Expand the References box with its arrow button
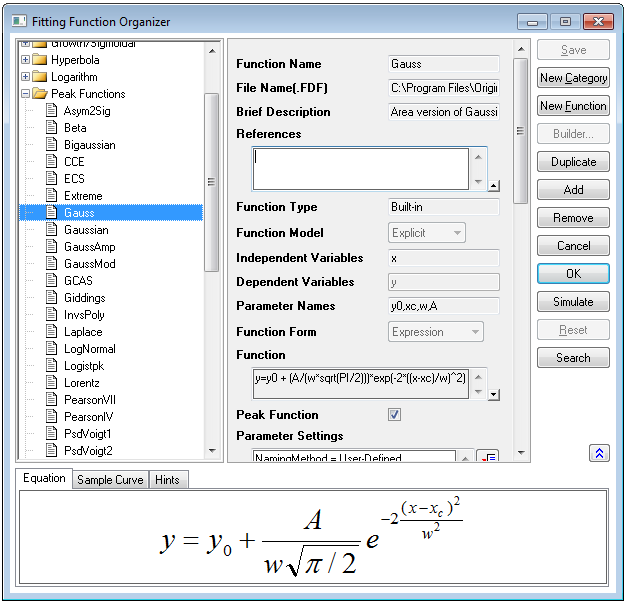626x604 pixels. tap(494, 186)
